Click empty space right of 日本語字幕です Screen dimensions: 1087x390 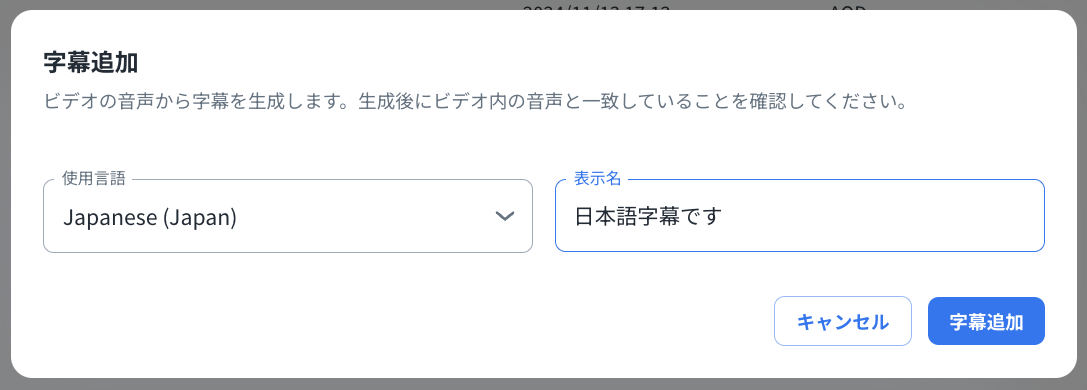pos(880,217)
